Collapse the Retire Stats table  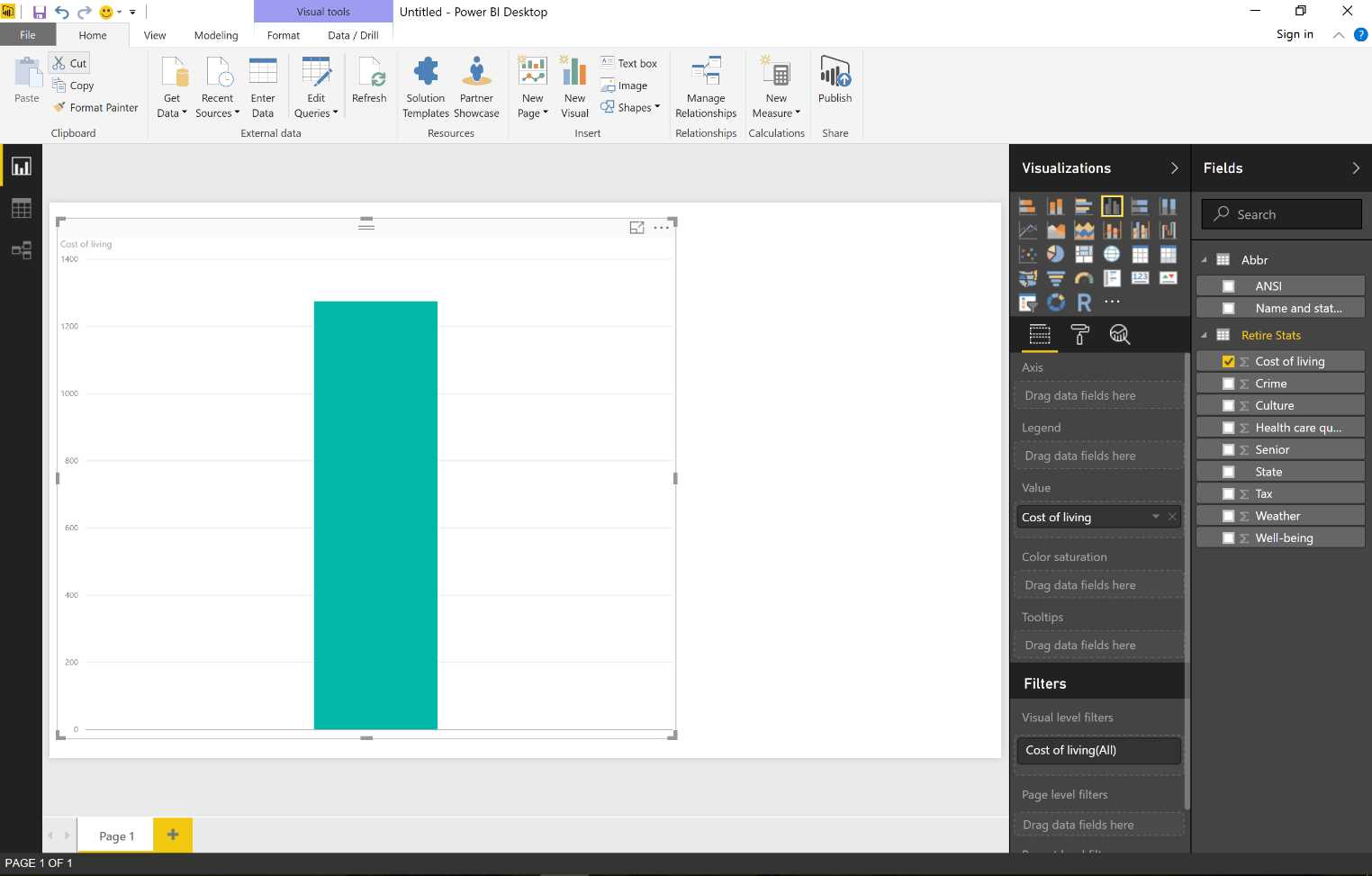click(x=1205, y=335)
